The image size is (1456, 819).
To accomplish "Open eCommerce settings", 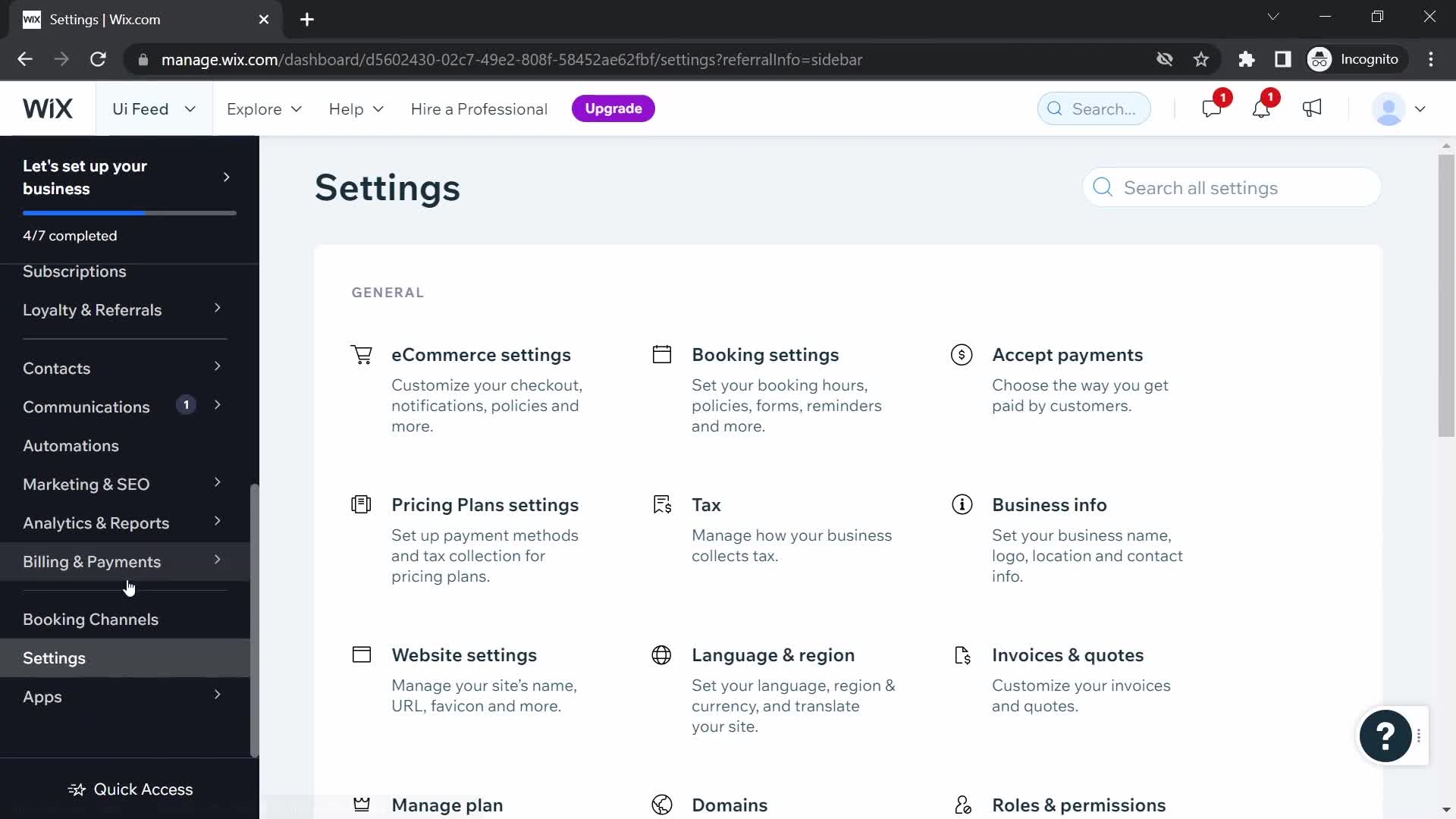I will (x=481, y=355).
